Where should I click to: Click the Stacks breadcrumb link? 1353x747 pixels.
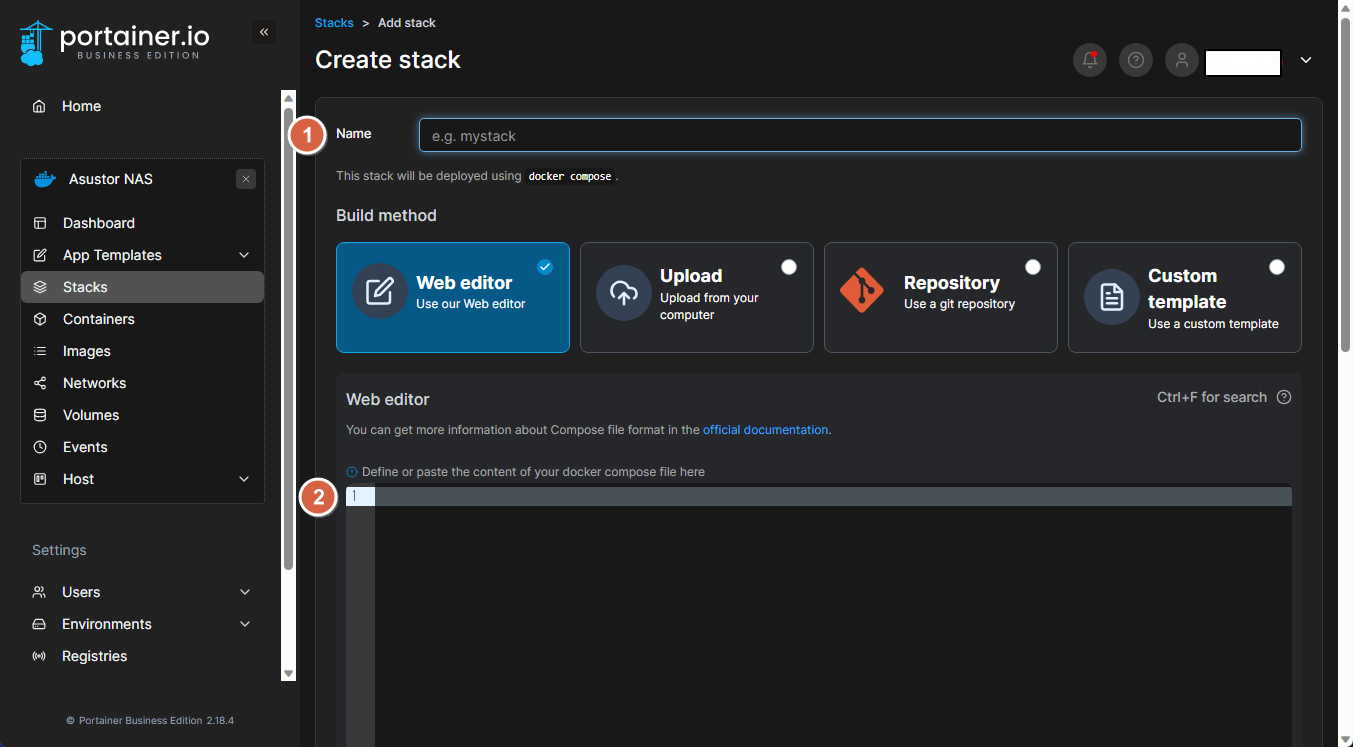[334, 23]
